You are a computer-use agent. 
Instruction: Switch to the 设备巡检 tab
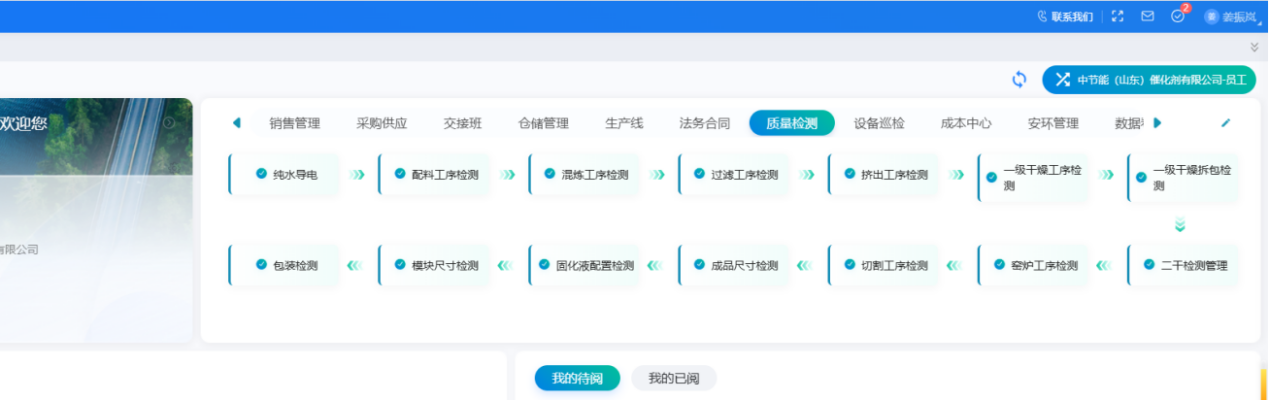(879, 123)
